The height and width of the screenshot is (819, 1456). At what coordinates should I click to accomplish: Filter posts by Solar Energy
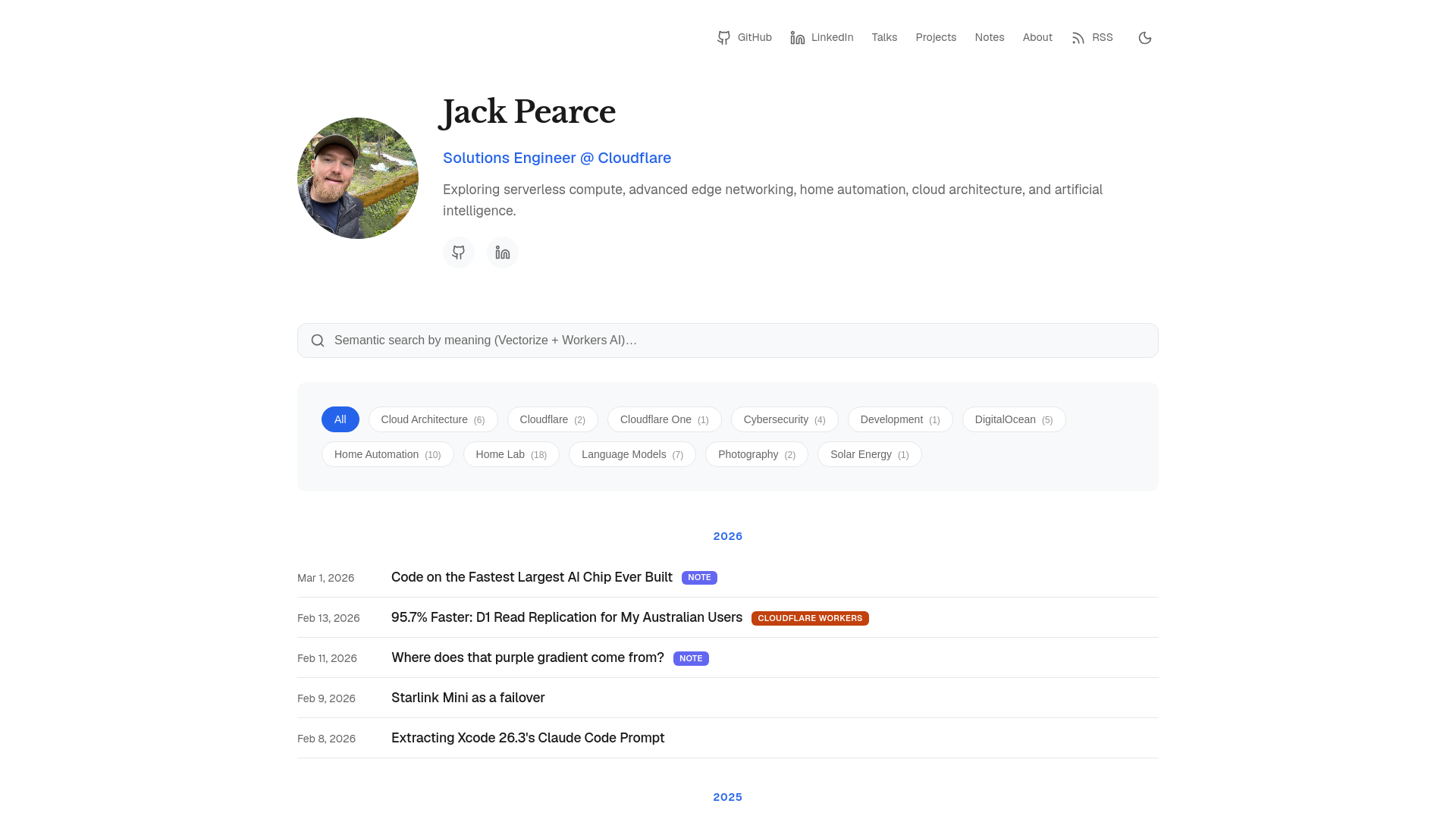click(x=870, y=454)
